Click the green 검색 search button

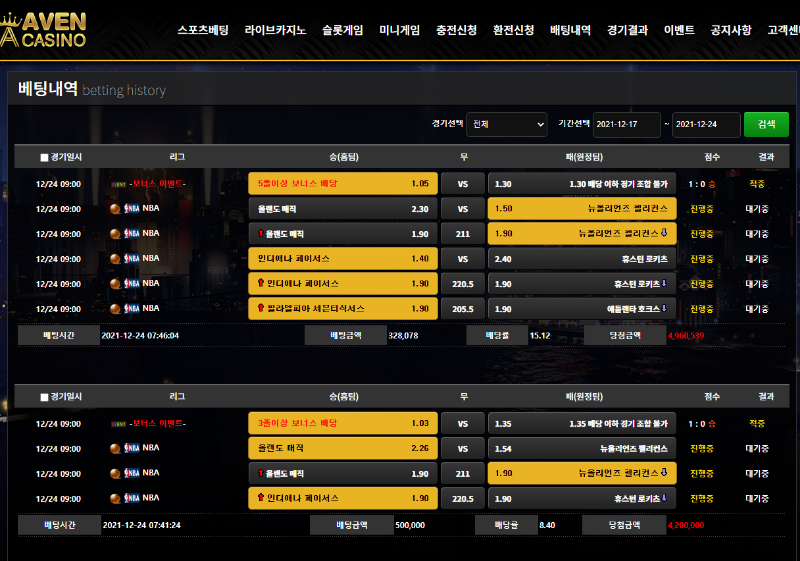[766, 124]
